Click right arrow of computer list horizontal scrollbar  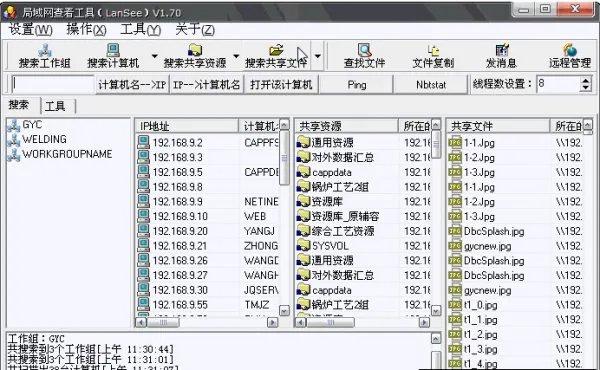[272, 322]
